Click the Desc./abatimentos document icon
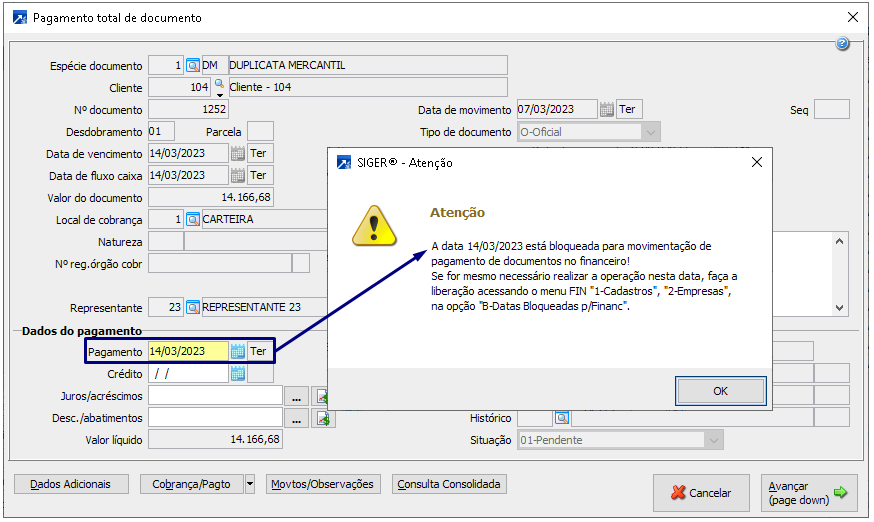 coord(323,419)
